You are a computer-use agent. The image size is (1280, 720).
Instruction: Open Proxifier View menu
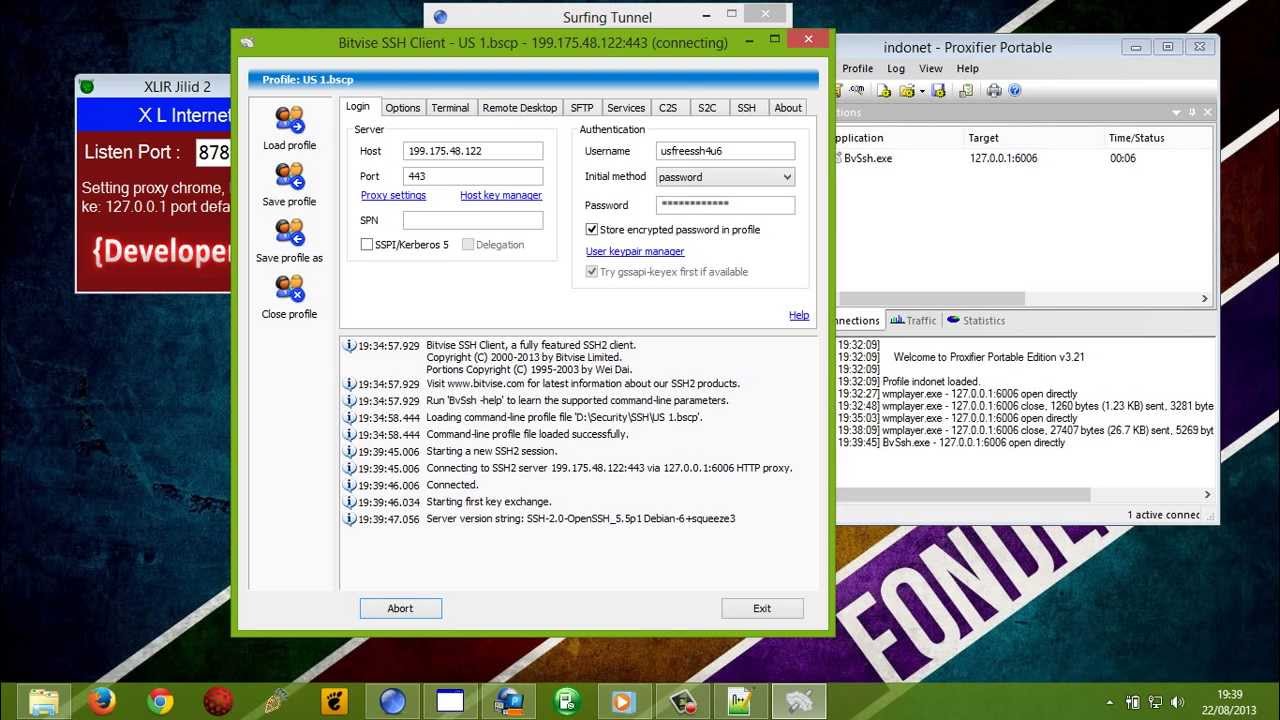click(931, 69)
